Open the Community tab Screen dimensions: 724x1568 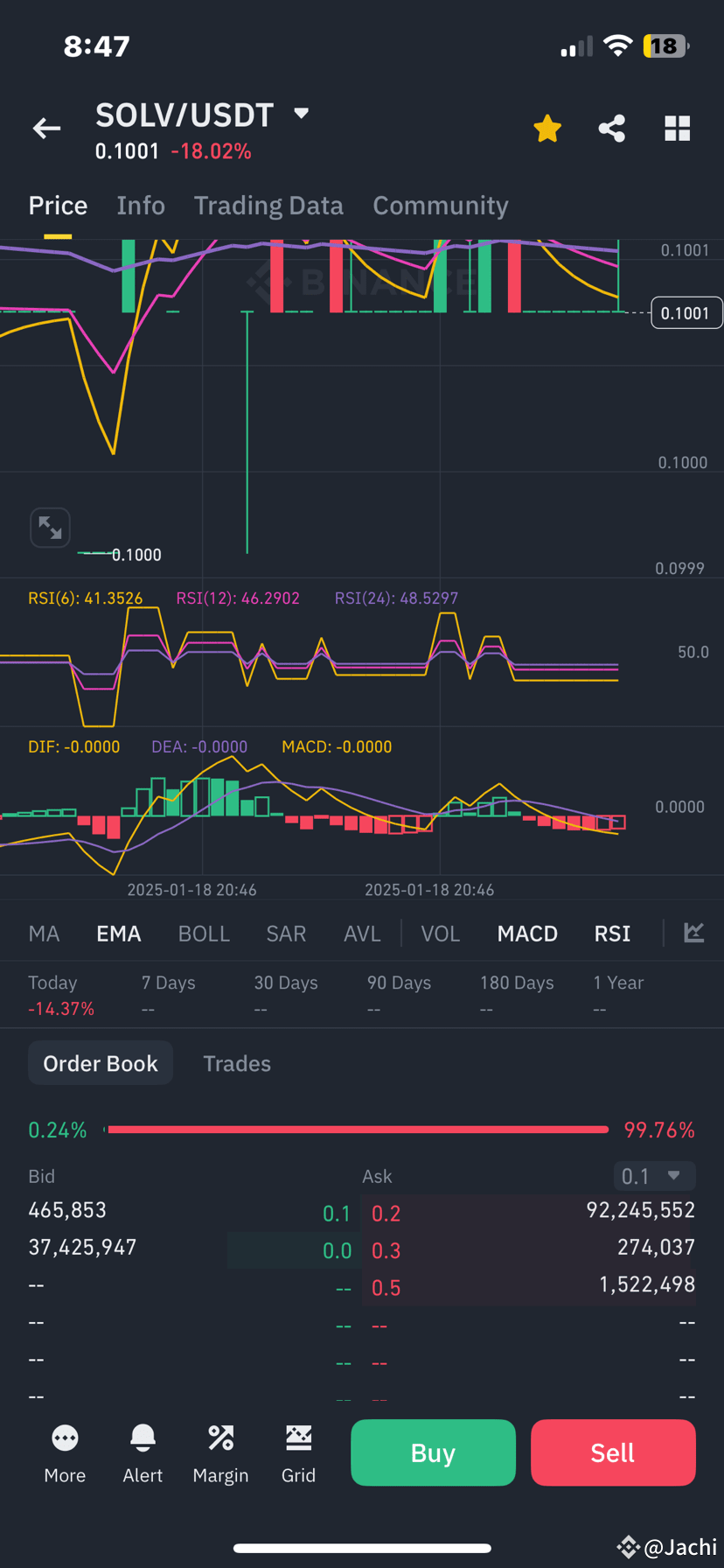441,206
